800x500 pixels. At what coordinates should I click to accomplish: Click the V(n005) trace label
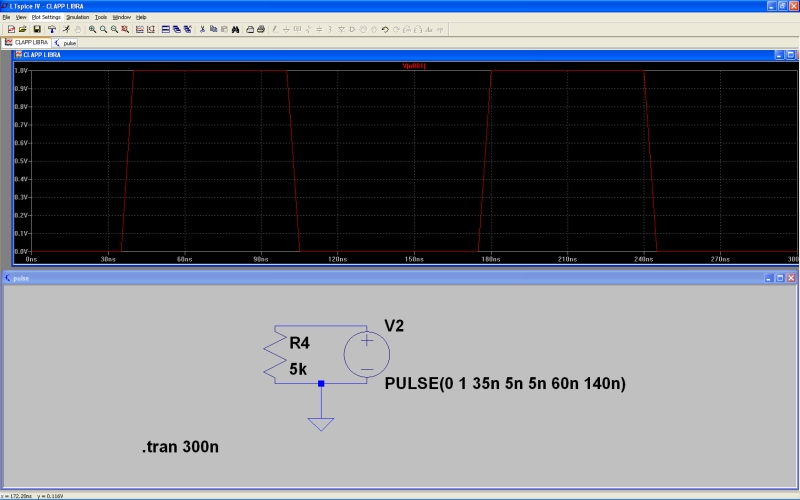pos(413,66)
